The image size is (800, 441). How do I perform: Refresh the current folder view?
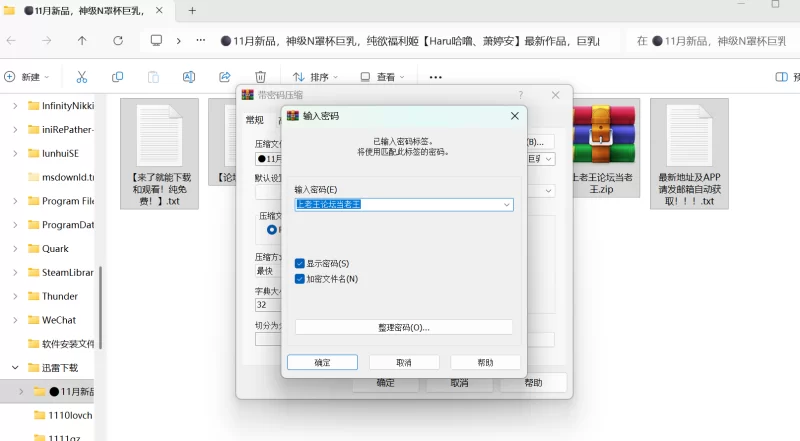click(x=118, y=41)
